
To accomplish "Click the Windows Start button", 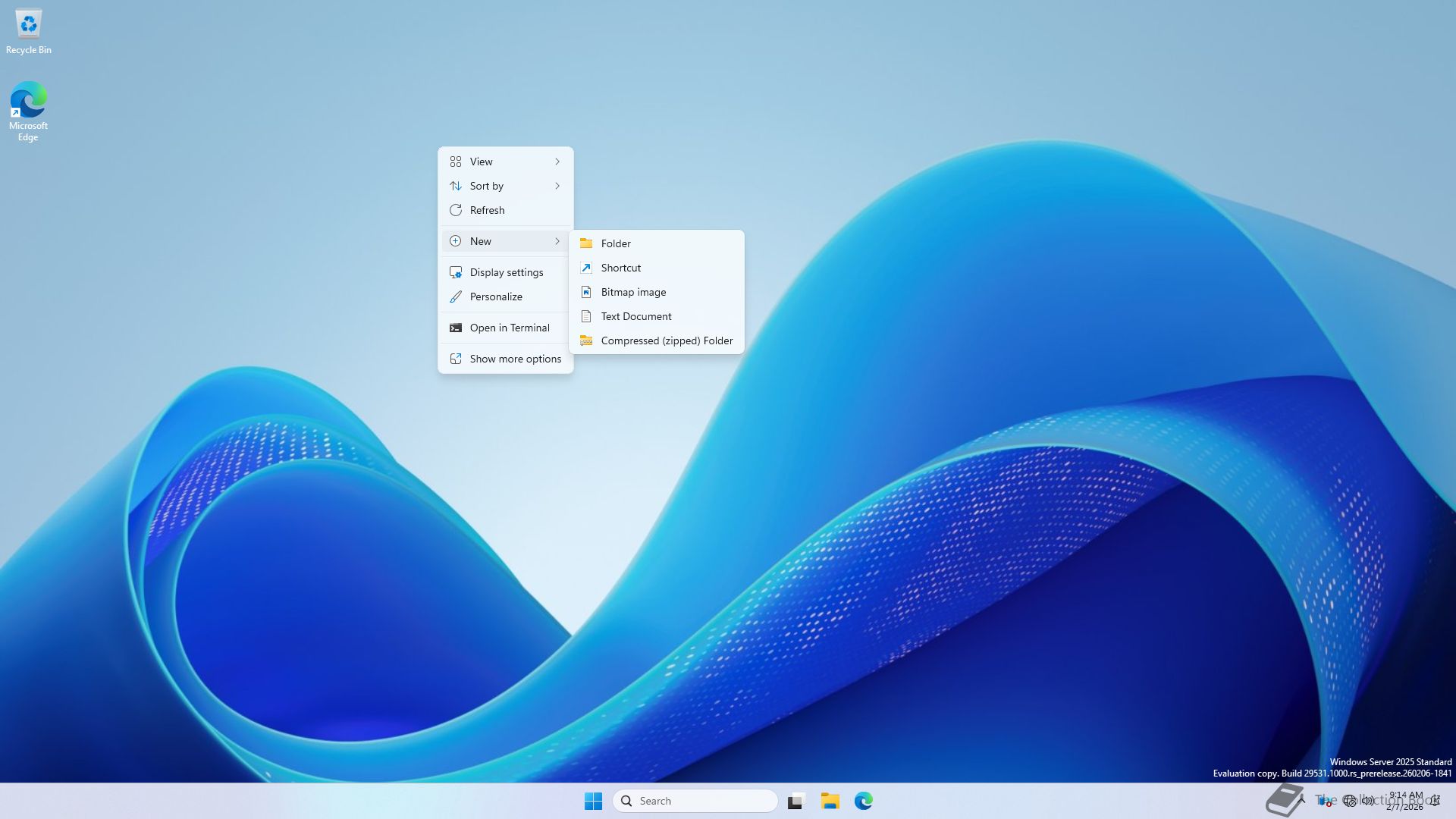I will click(x=593, y=801).
